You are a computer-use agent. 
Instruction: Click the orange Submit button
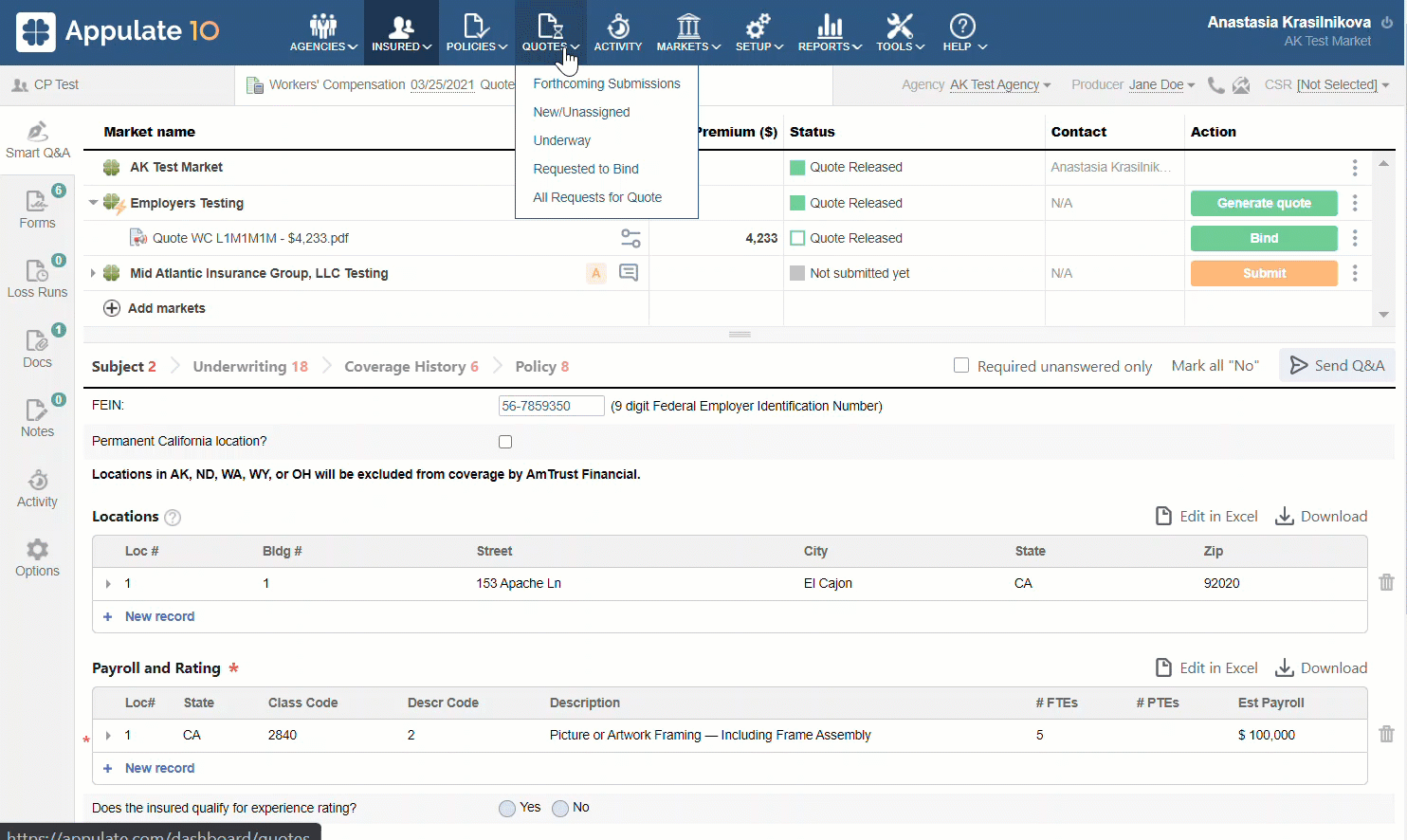[1264, 273]
